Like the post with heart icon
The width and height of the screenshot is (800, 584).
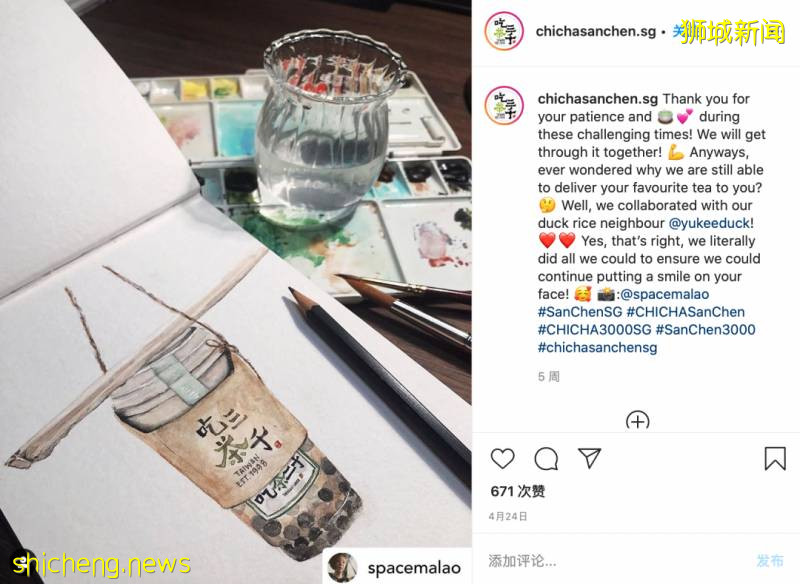coord(503,459)
